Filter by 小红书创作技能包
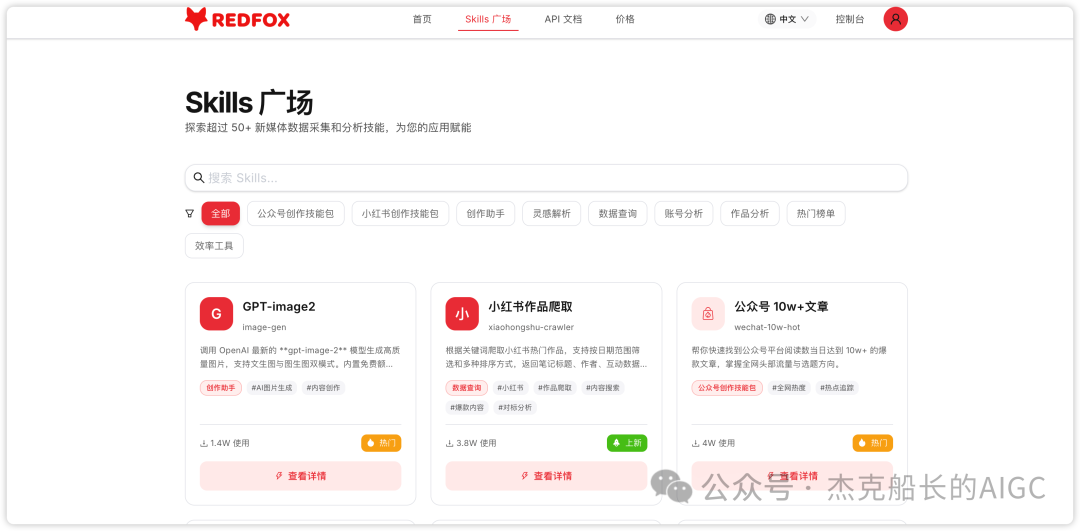The width and height of the screenshot is (1080, 531). click(x=400, y=214)
